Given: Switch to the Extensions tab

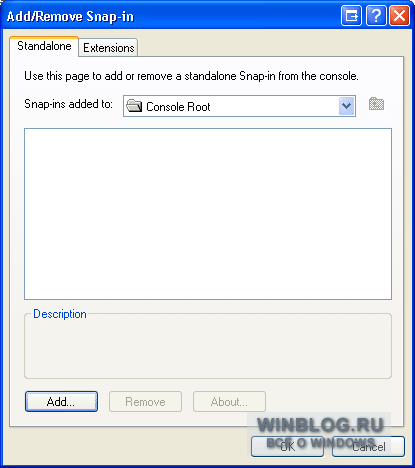Looking at the screenshot, I should click(x=109, y=48).
